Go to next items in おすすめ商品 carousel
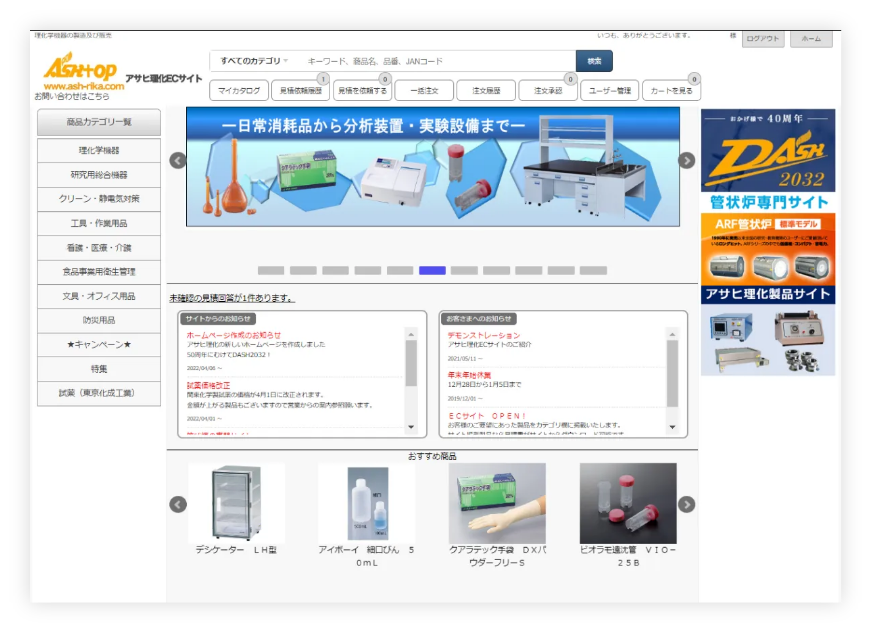The image size is (872, 633). (687, 505)
